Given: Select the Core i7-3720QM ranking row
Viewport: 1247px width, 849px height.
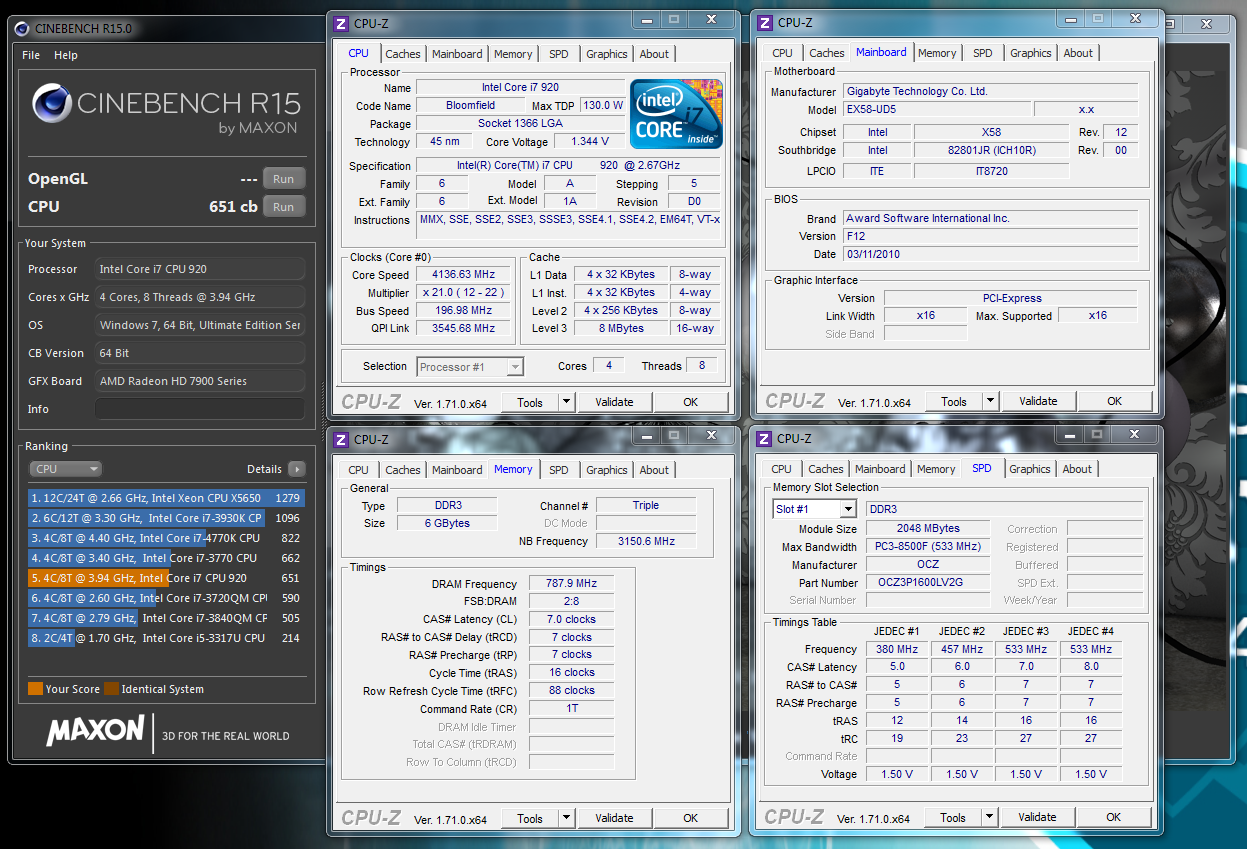Looking at the screenshot, I should coord(167,598).
